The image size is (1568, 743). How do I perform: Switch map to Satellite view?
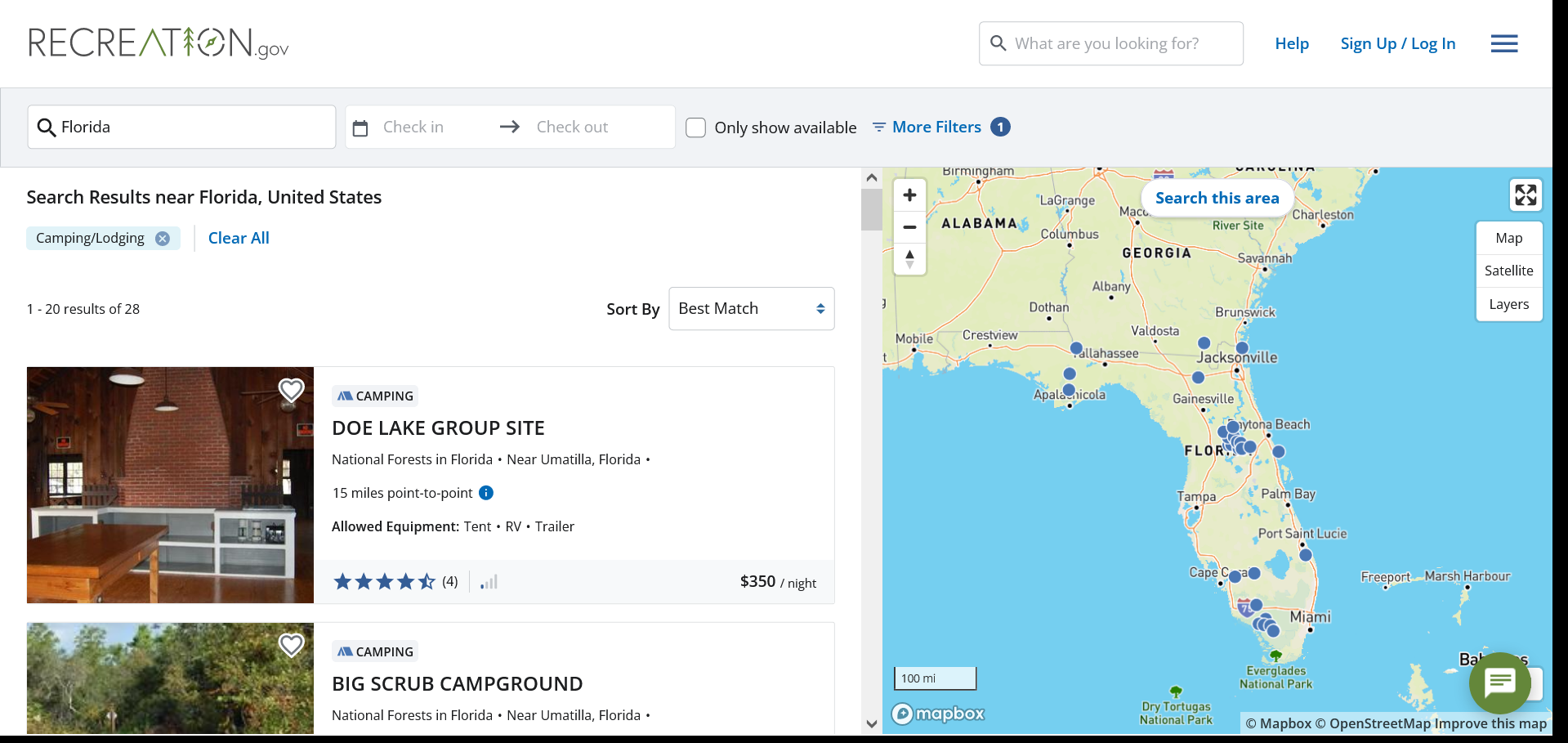[x=1508, y=271]
